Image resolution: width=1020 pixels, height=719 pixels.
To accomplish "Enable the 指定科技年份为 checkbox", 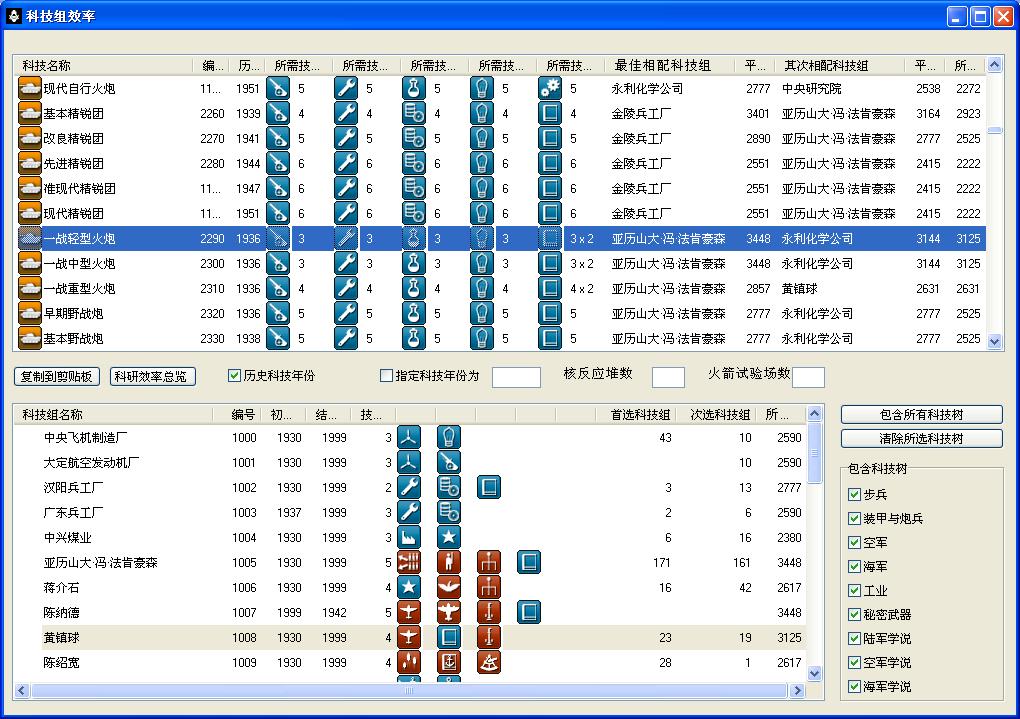I will tap(386, 376).
